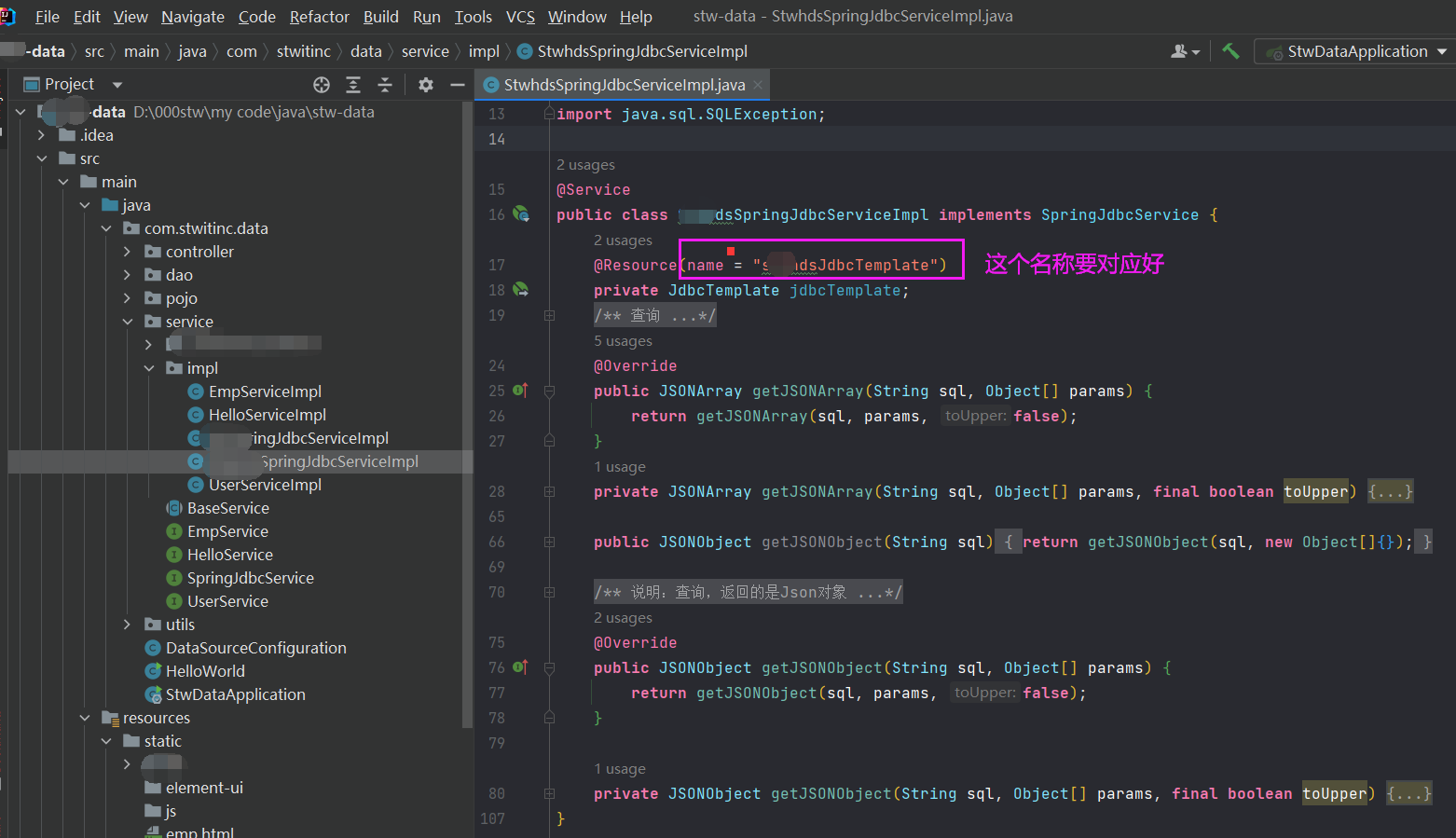1456x838 pixels.
Task: Collapse the impl folder in project tree
Action: [x=149, y=368]
